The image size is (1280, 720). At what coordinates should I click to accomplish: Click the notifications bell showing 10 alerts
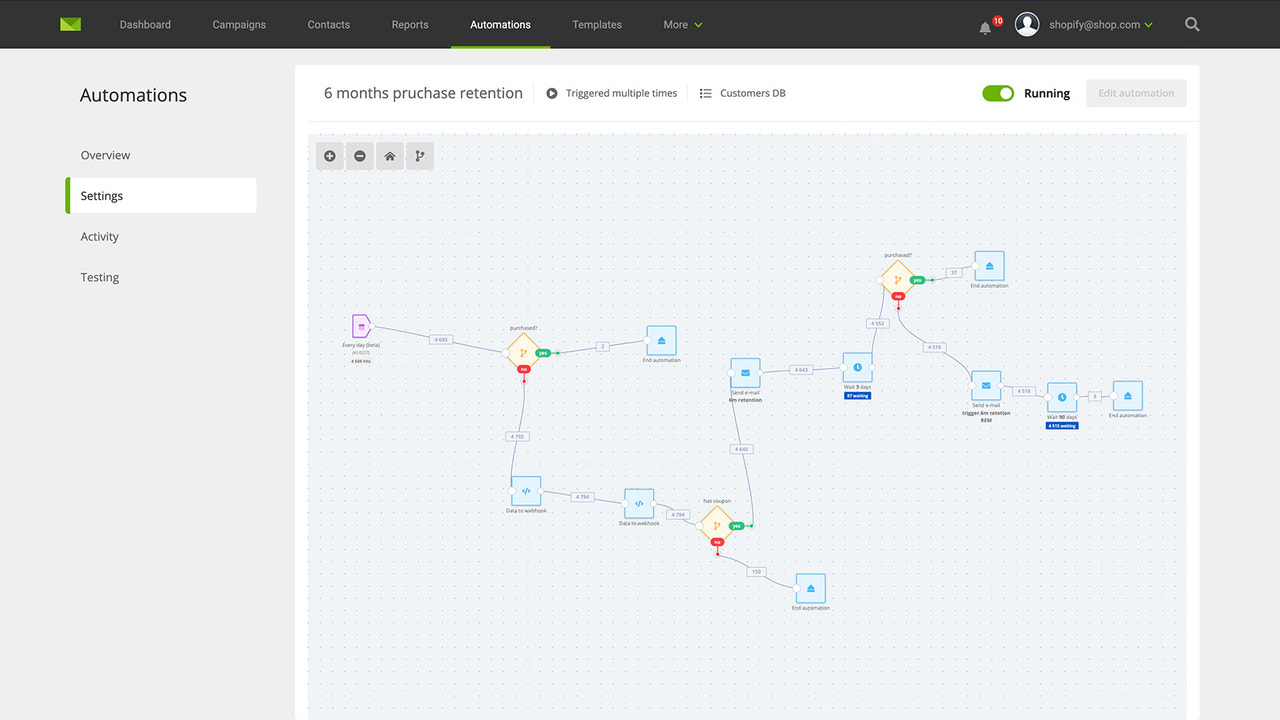pos(985,27)
